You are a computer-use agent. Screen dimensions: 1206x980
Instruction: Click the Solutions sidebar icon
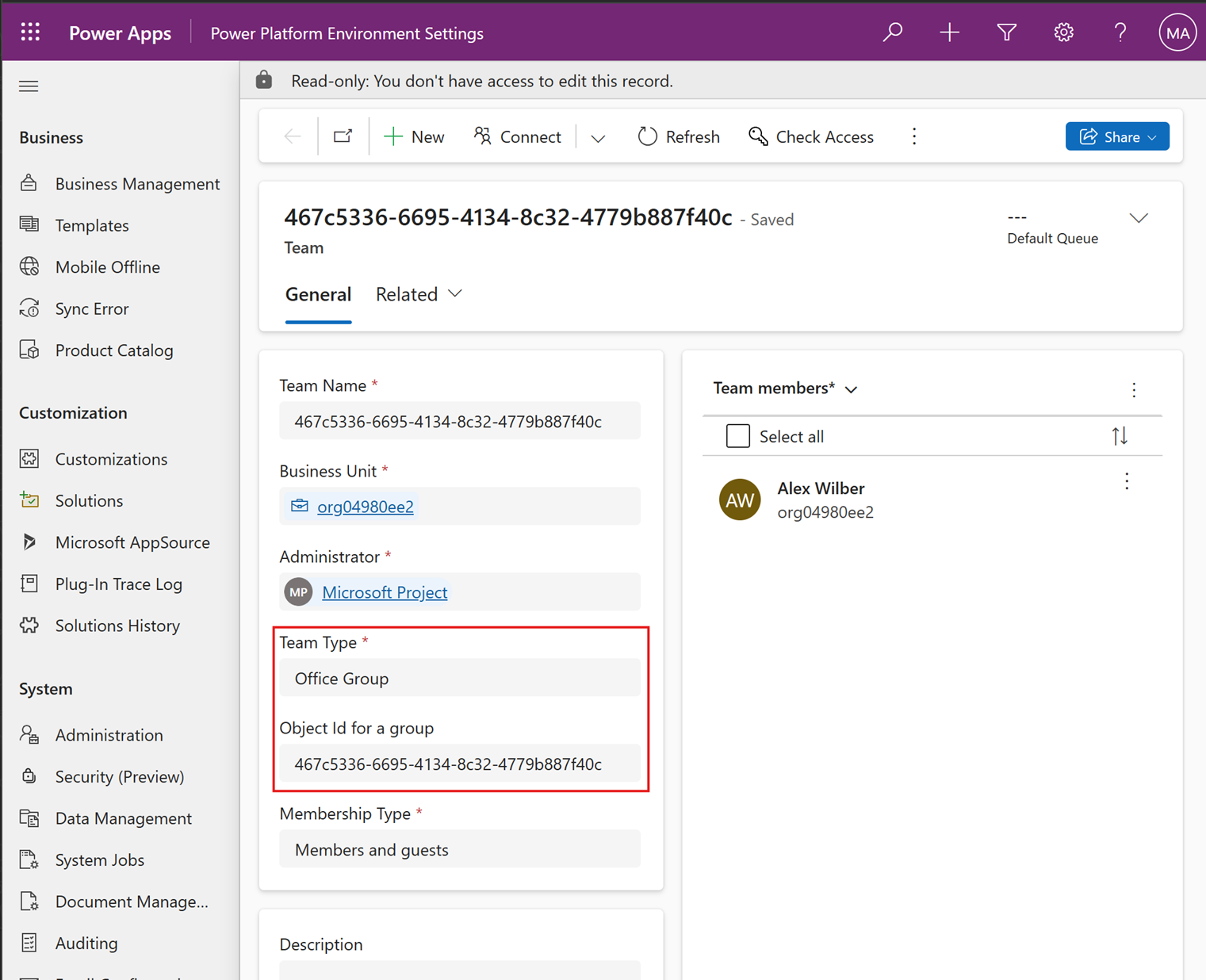[29, 500]
